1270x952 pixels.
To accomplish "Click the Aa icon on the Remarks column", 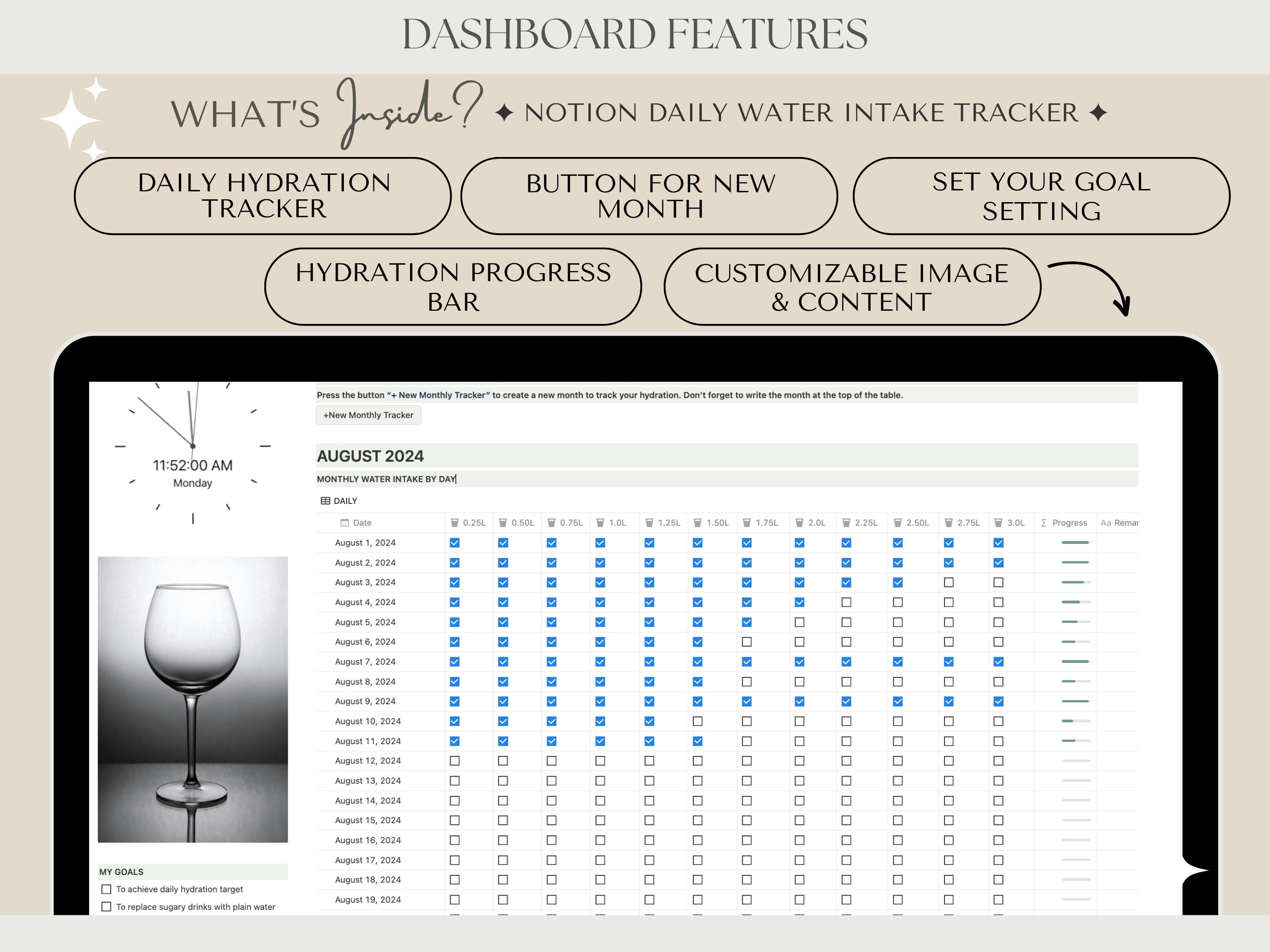I will point(1105,523).
